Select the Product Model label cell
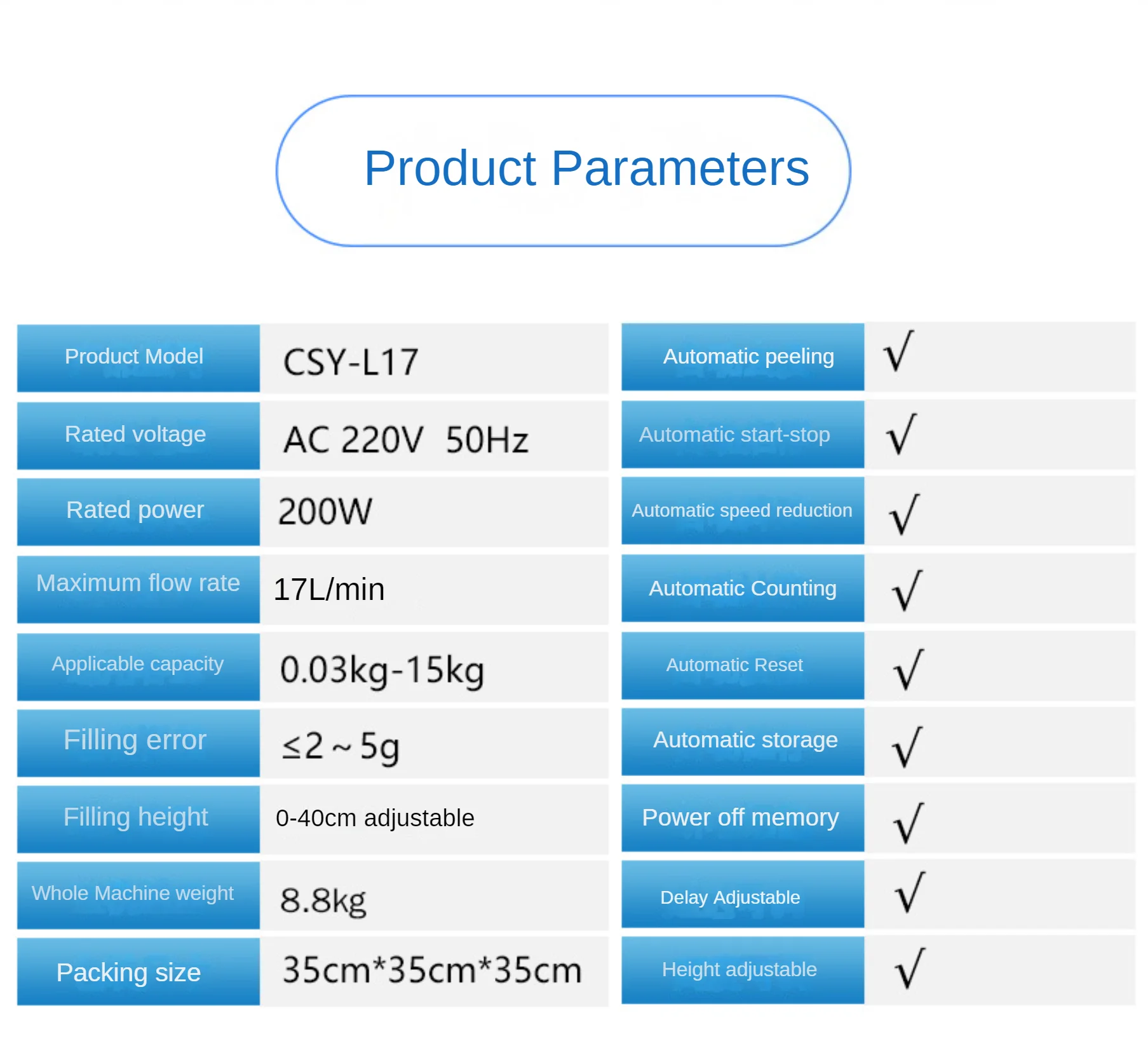The image size is (1148, 1048). click(x=138, y=357)
